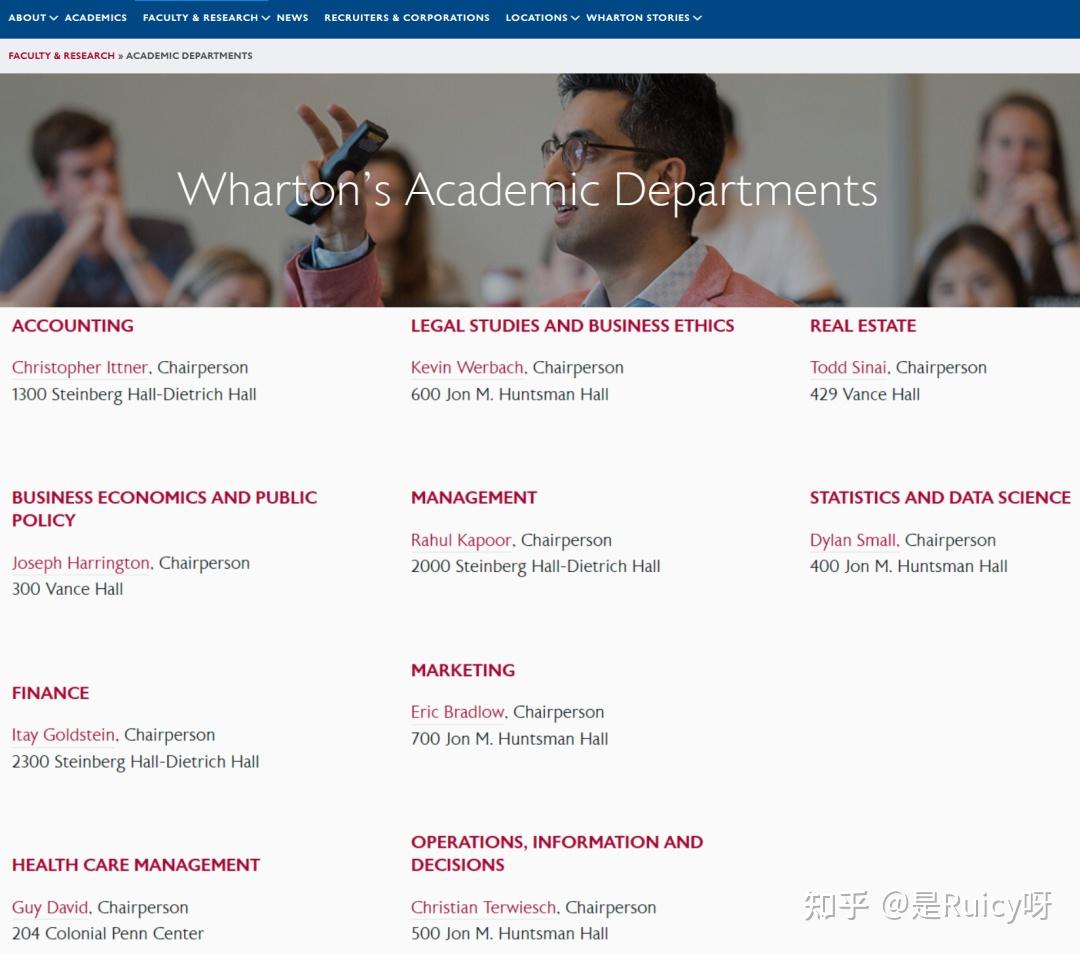Open the Finance department heading
This screenshot has width=1080, height=954.
(50, 693)
